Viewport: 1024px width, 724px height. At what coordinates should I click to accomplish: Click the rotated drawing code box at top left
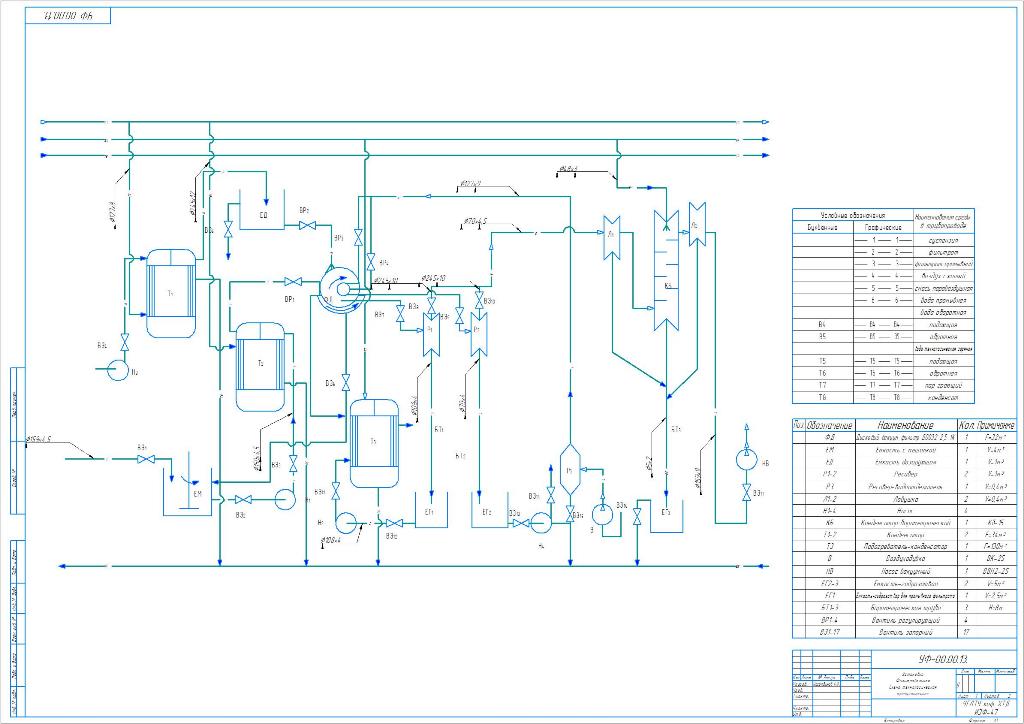(68, 16)
